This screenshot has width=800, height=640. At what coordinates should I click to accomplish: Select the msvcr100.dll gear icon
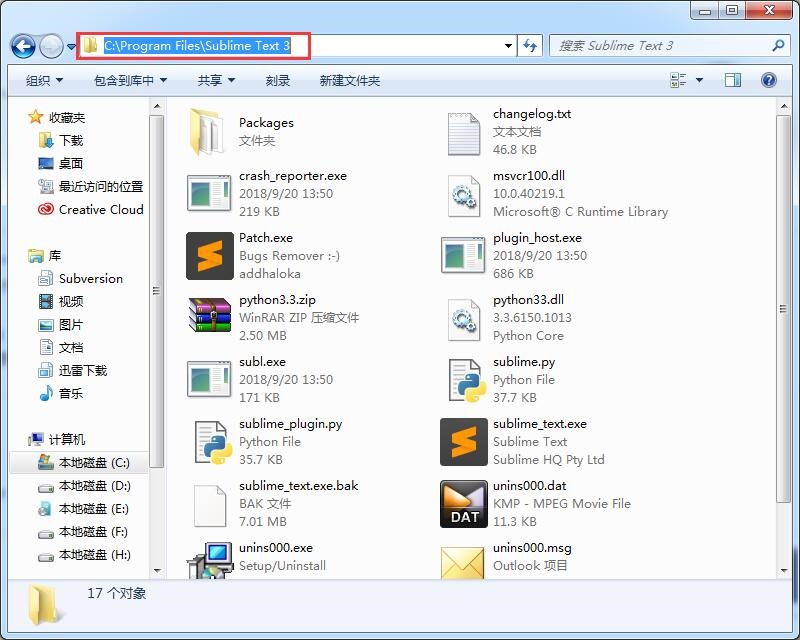pos(464,195)
